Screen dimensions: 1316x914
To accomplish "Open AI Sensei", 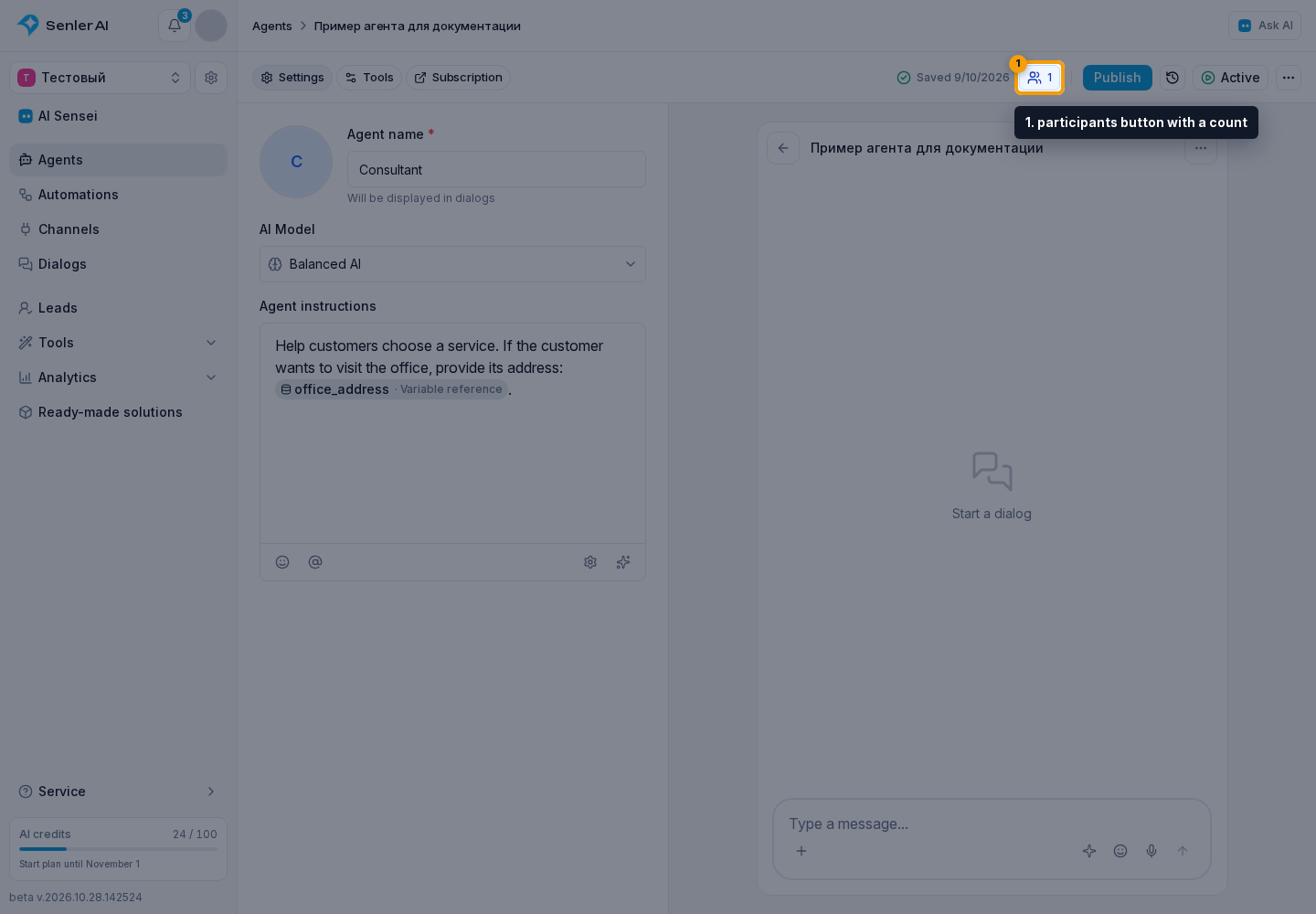I will click(118, 116).
